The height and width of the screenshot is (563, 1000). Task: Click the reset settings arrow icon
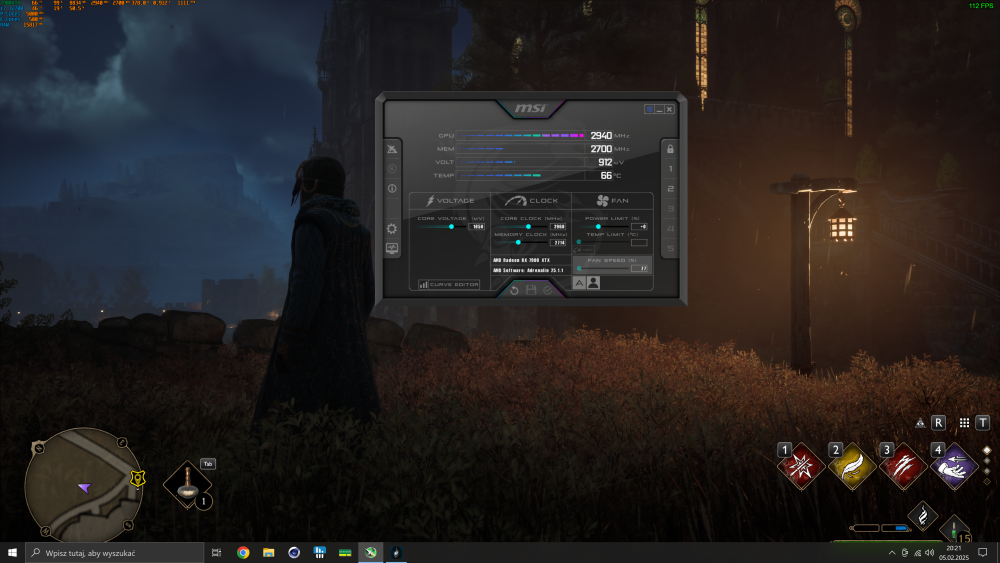[514, 290]
